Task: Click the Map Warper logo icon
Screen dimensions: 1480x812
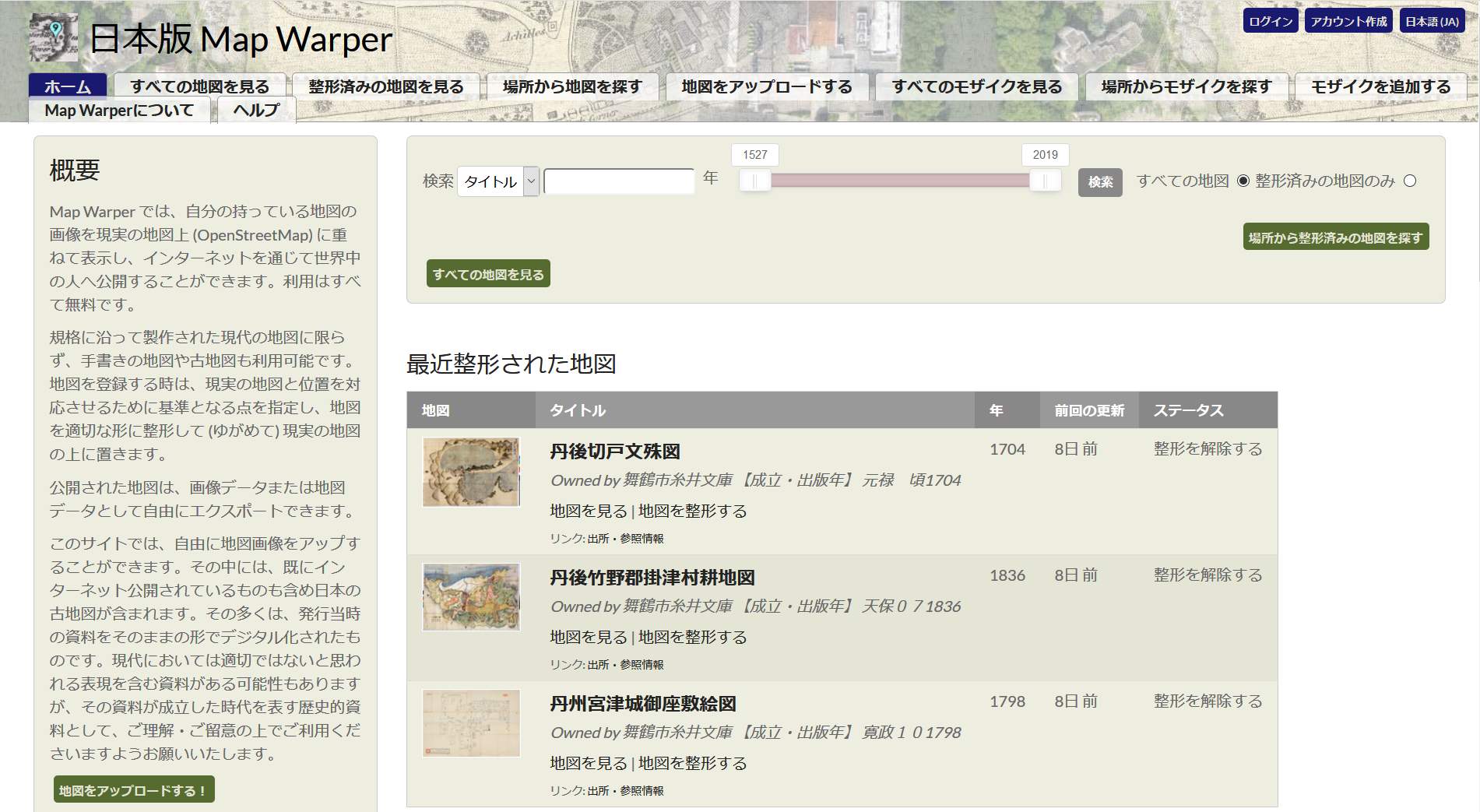Action: pos(54,37)
